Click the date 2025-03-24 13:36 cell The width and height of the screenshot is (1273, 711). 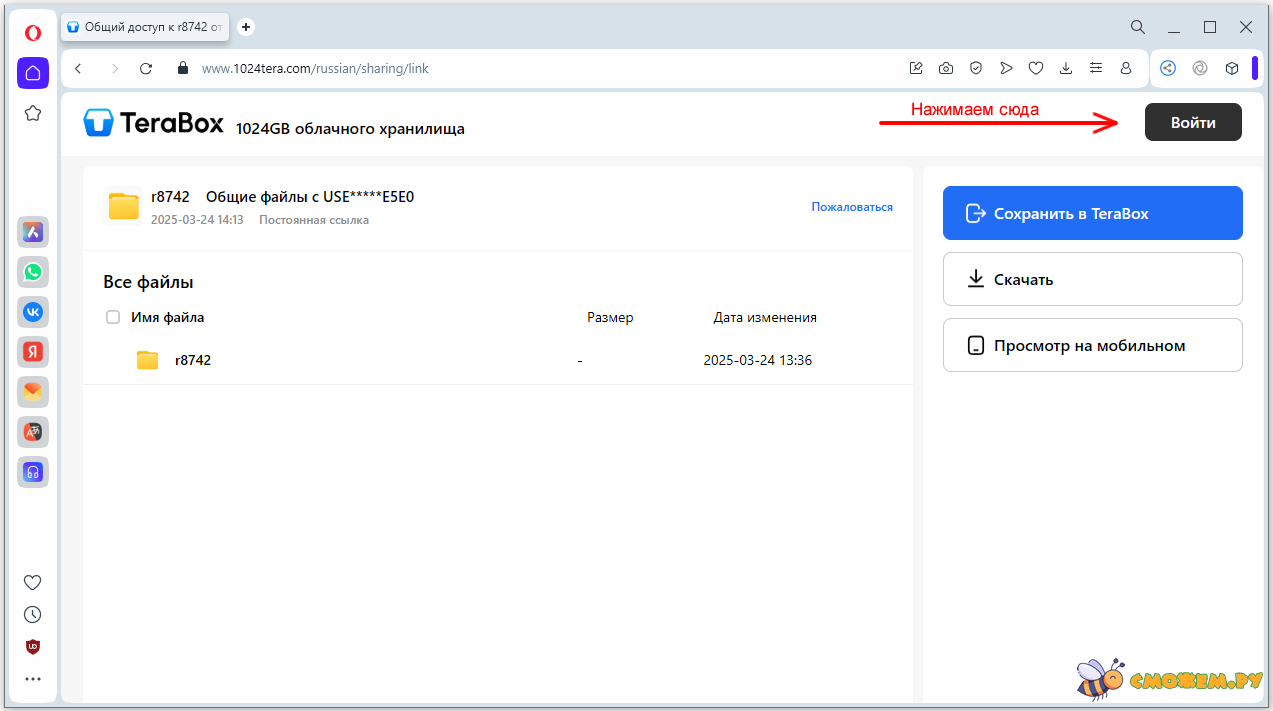(x=758, y=360)
